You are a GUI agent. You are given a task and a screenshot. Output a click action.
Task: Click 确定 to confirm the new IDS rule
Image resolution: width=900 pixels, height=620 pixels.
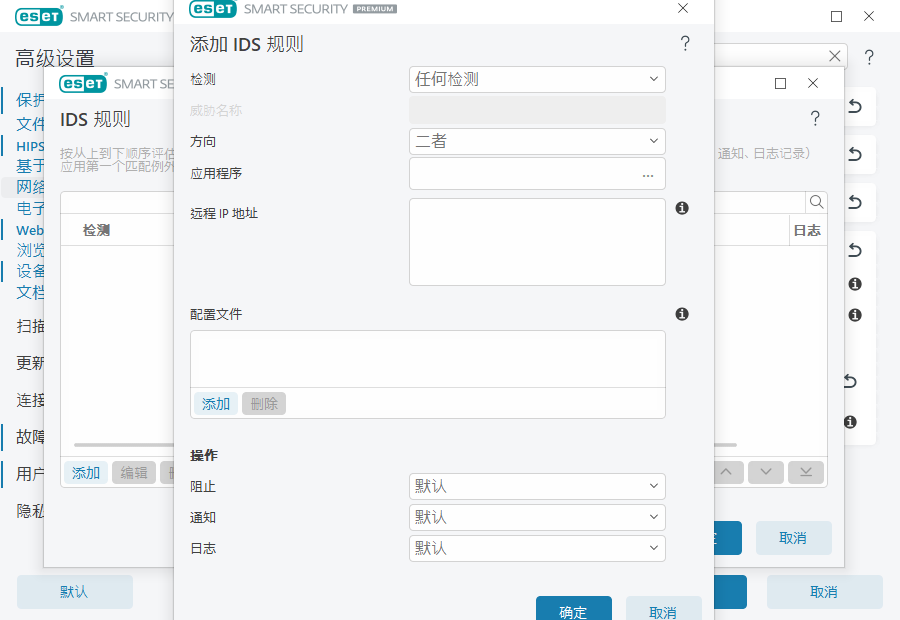[x=573, y=611]
